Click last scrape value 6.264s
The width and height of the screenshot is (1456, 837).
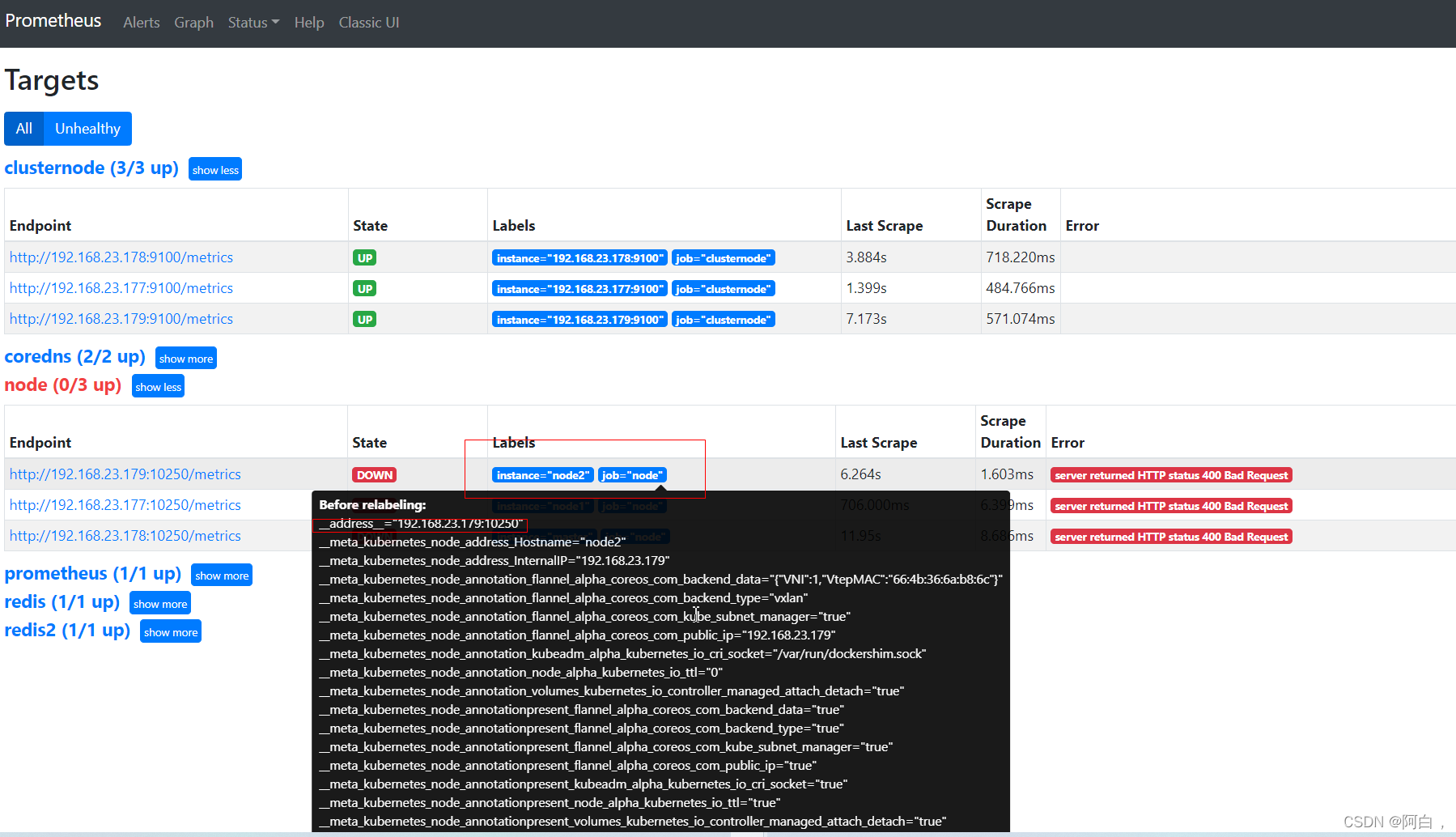coord(861,474)
